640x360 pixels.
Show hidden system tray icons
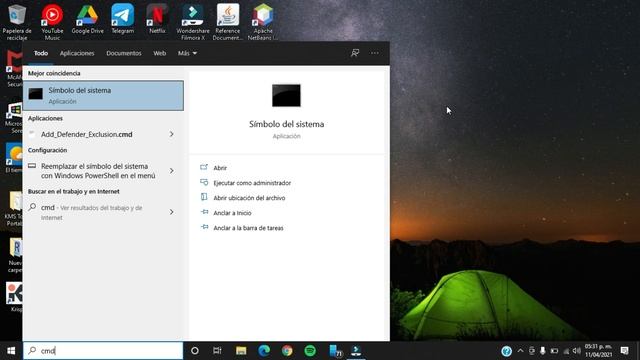click(x=520, y=351)
